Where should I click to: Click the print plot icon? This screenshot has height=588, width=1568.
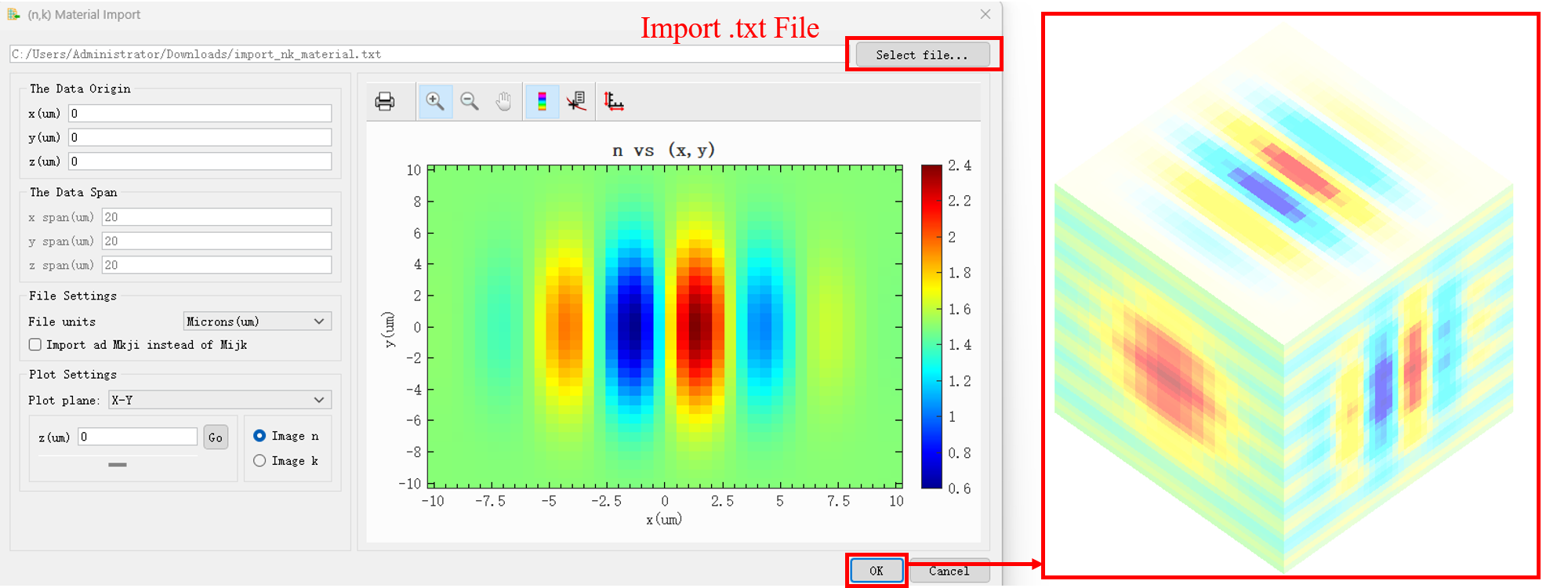(385, 101)
